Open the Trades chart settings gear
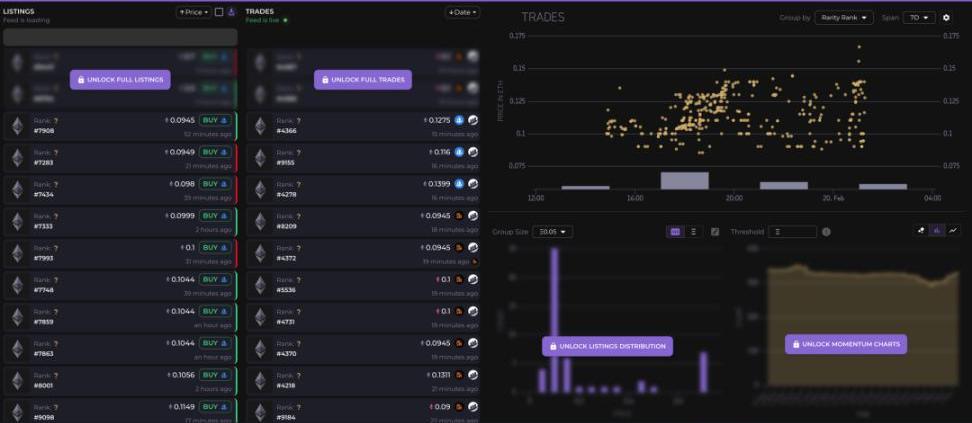972x423 pixels. (947, 18)
